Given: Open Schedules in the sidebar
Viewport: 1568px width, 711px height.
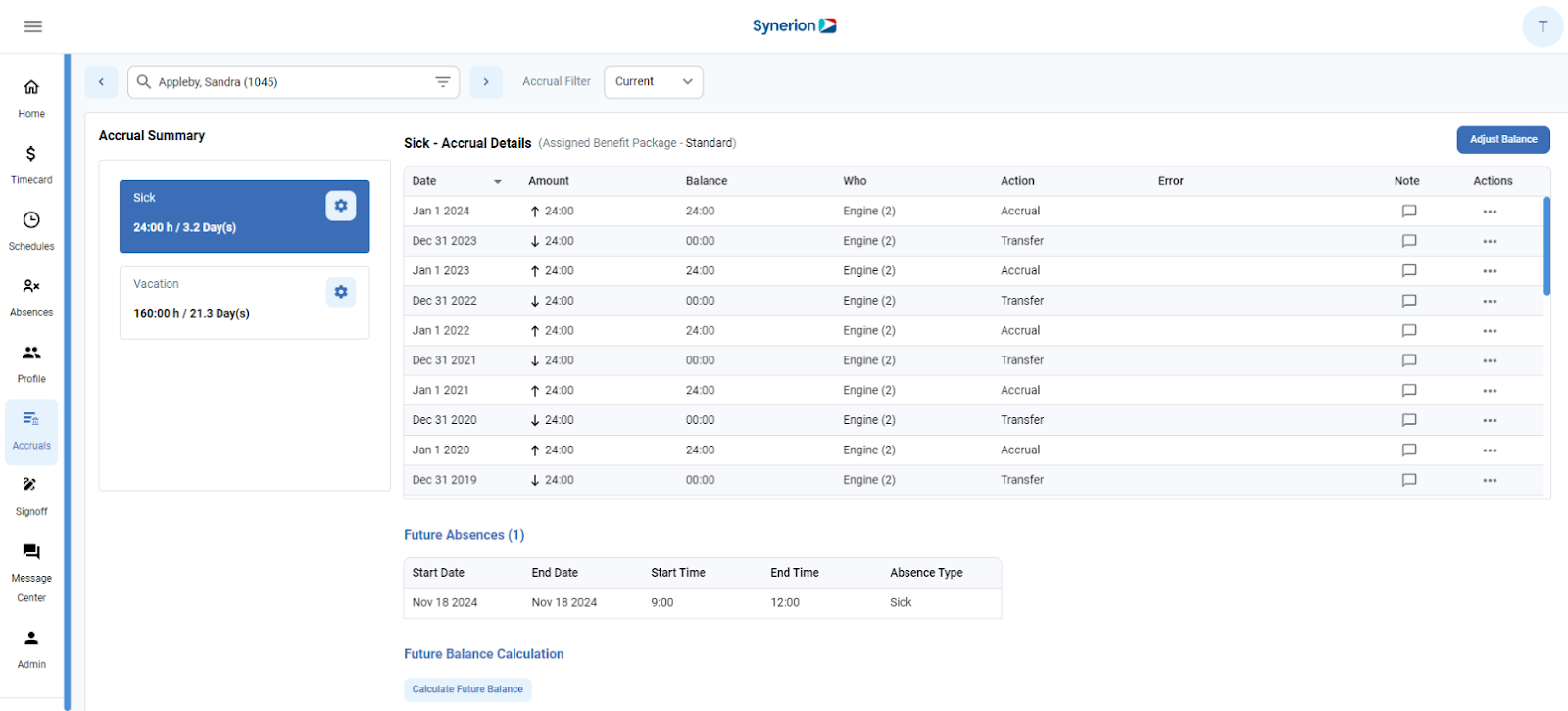Looking at the screenshot, I should (31, 231).
